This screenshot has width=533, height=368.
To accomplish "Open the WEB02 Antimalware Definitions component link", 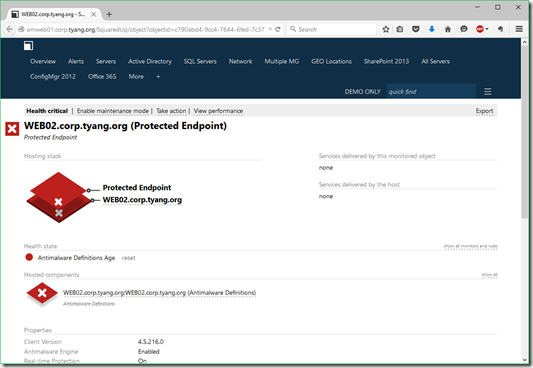I will click(159, 293).
